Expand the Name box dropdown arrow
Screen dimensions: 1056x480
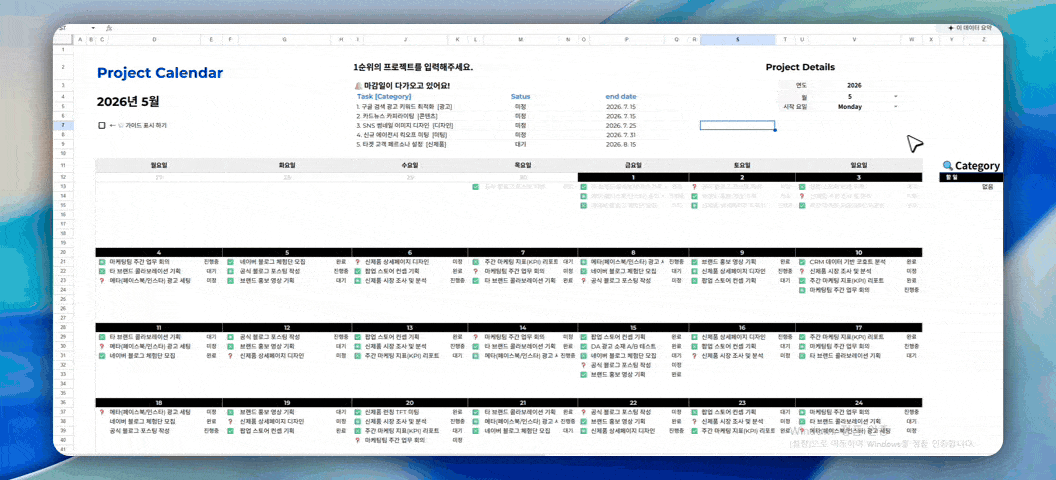94,28
